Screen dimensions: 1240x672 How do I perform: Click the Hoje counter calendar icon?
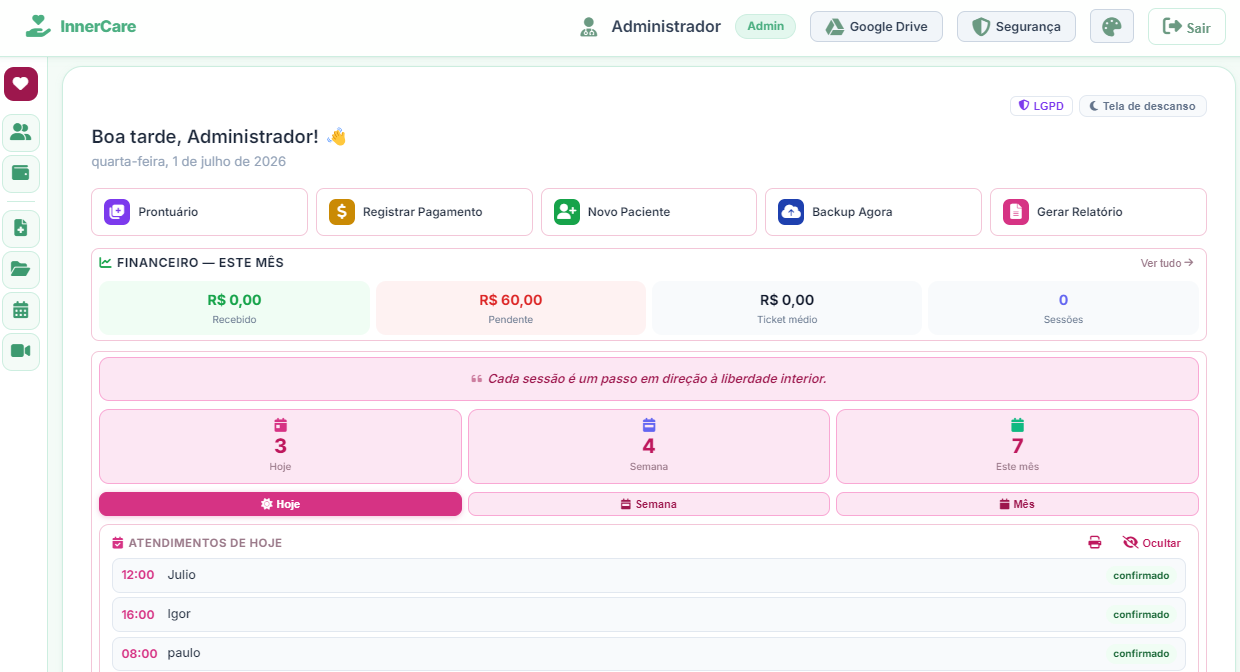[281, 425]
